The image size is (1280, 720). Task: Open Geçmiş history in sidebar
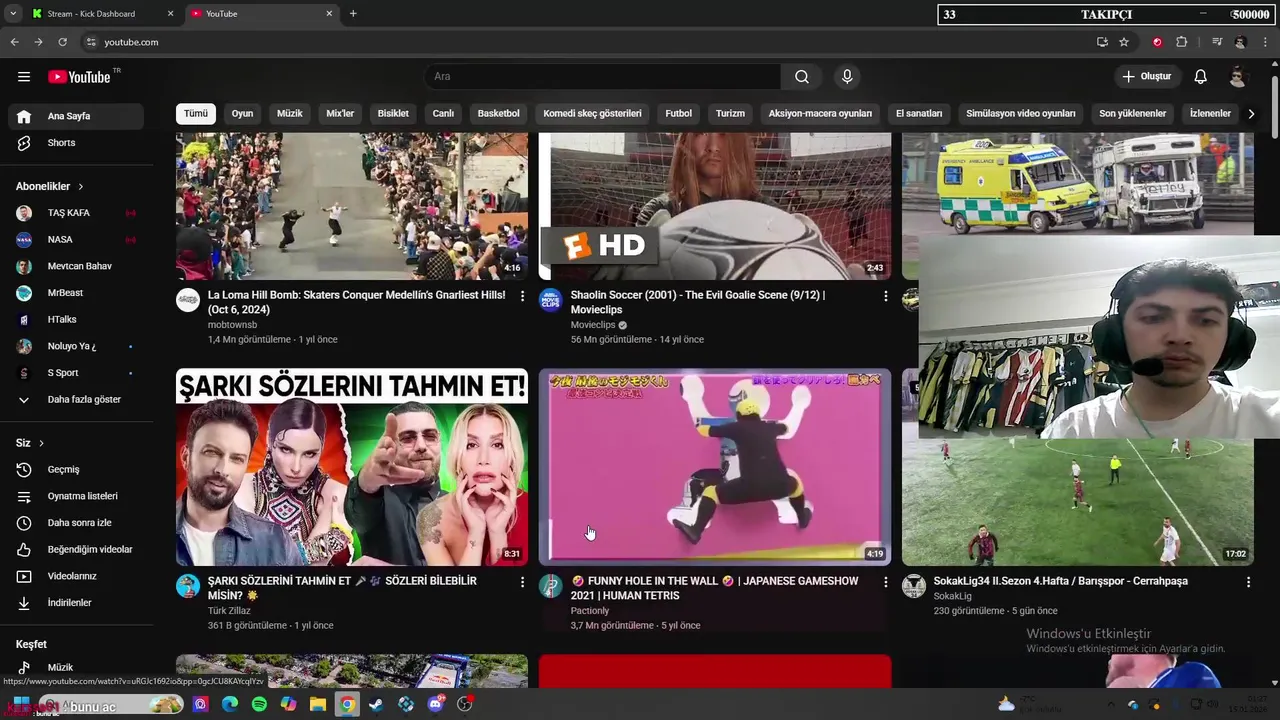tap(77, 469)
